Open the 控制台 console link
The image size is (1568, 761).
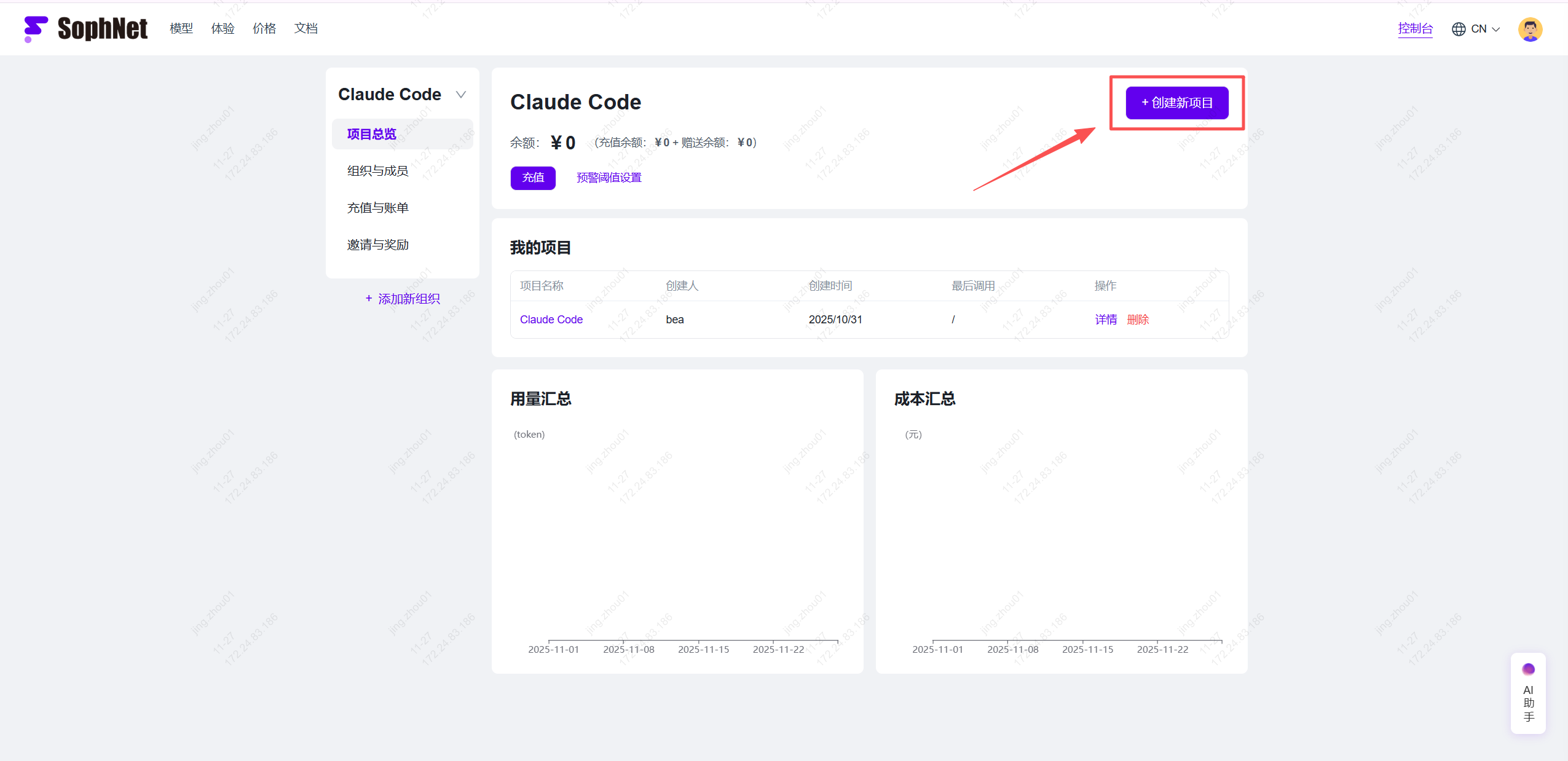coord(1414,28)
